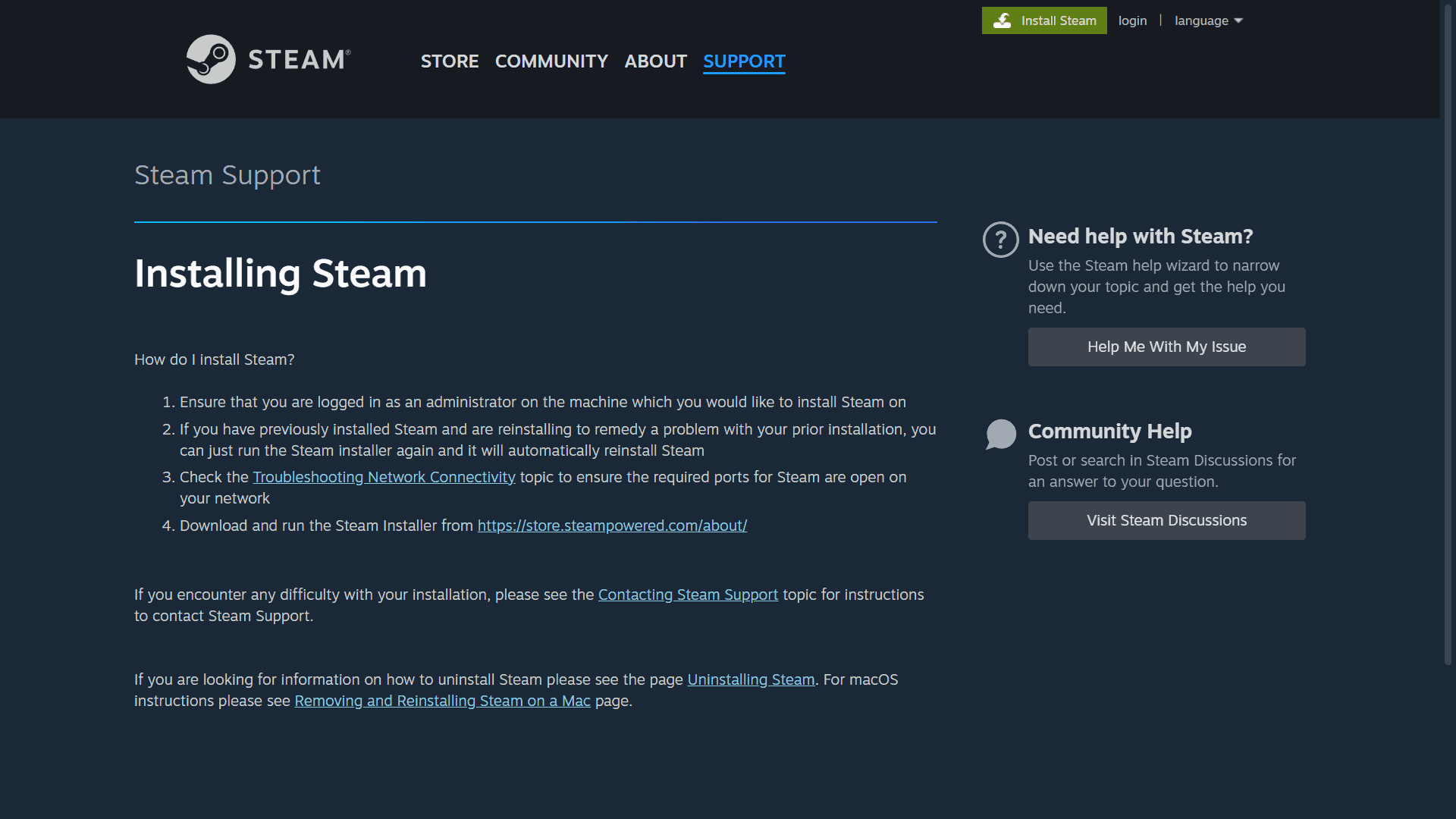The image size is (1456, 819).
Task: Click Visit Steam Discussions button
Action: (1166, 520)
